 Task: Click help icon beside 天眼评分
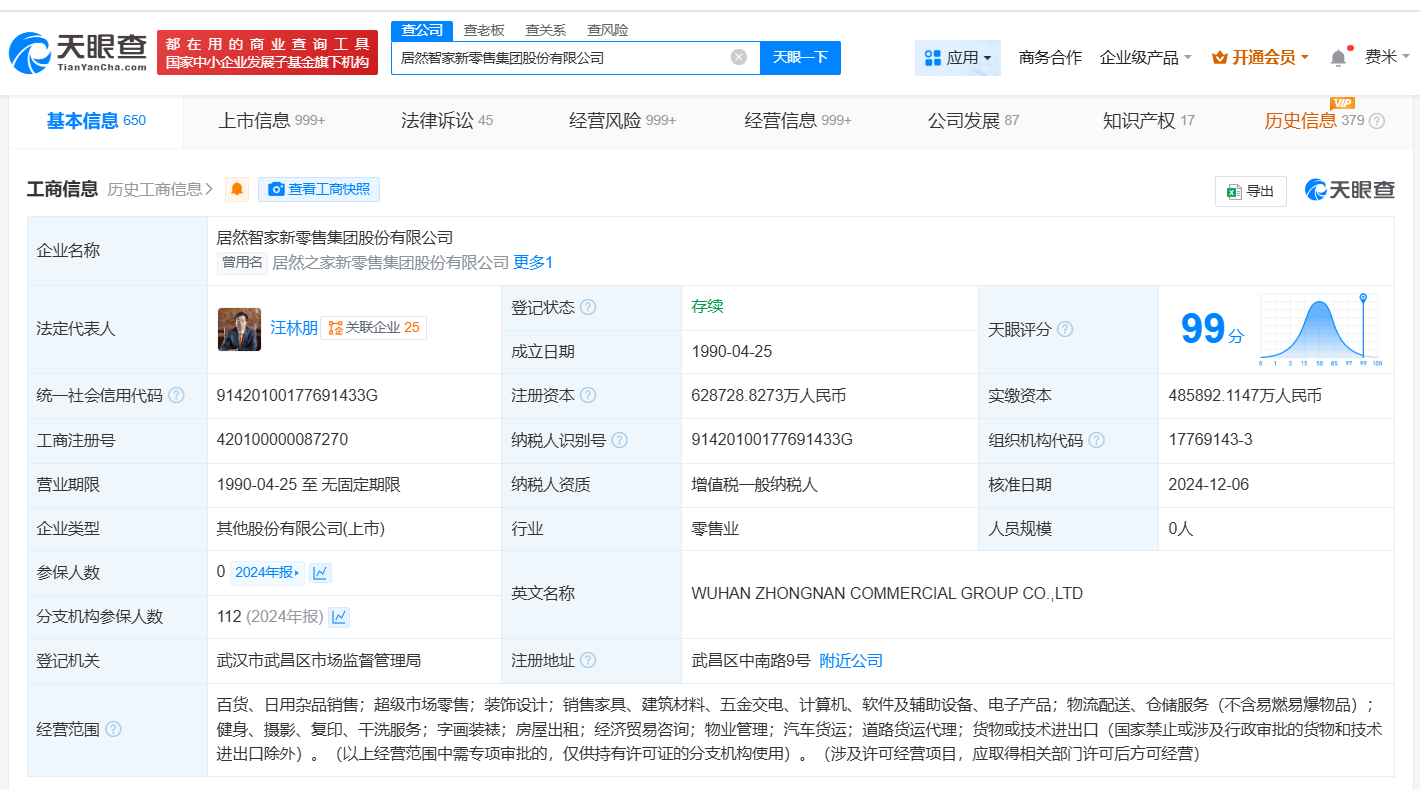coord(1065,329)
